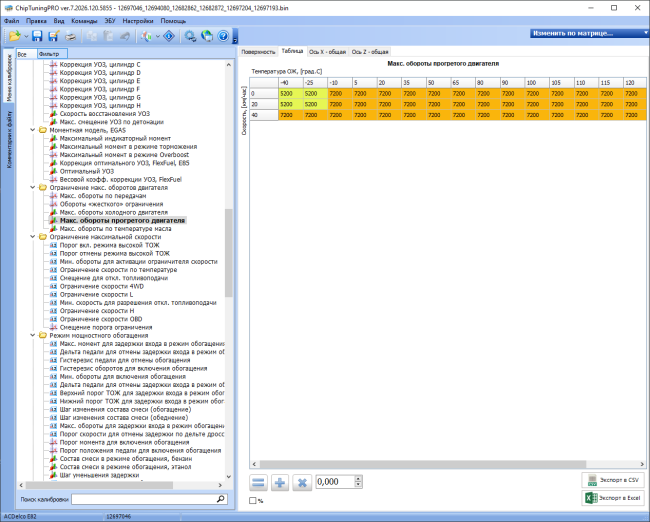The width and height of the screenshot is (650, 522).
Task: Click the equals set-value button
Action: 258,483
